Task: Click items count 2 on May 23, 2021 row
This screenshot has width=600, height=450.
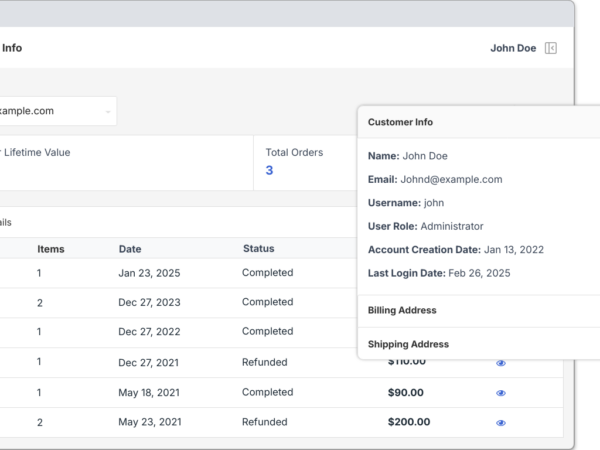Action: pos(39,423)
